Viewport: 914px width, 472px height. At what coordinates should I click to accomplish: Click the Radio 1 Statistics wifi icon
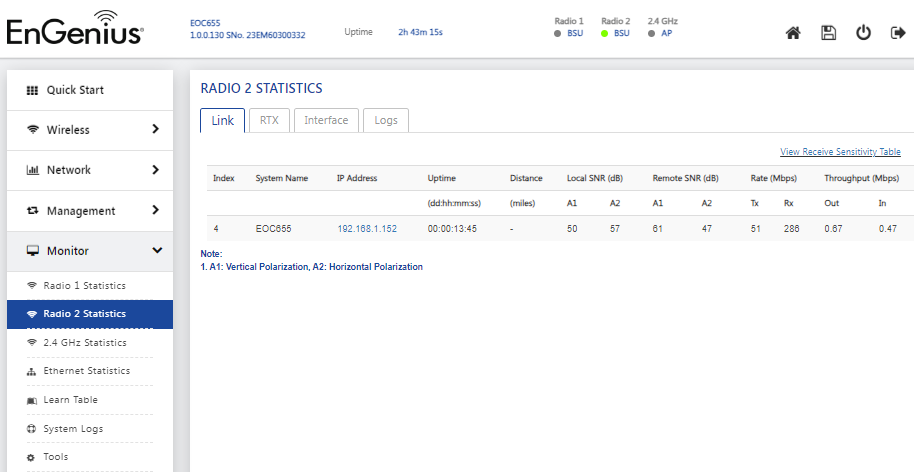click(32, 286)
